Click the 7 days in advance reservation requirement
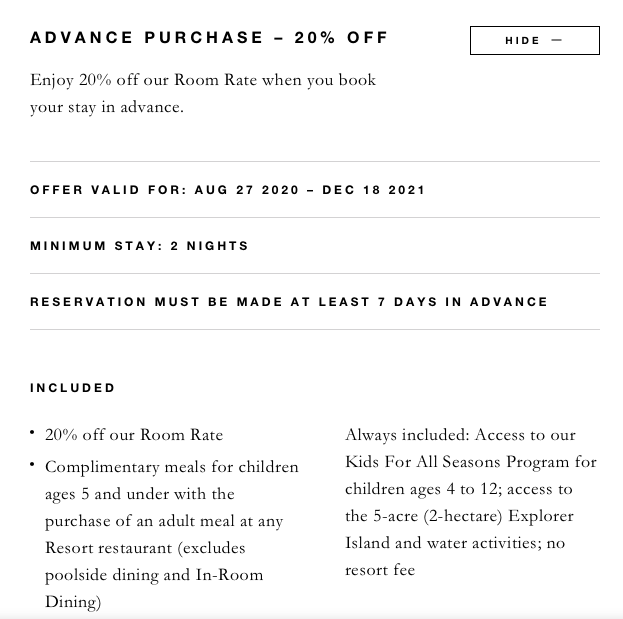The height and width of the screenshot is (619, 623). click(289, 302)
